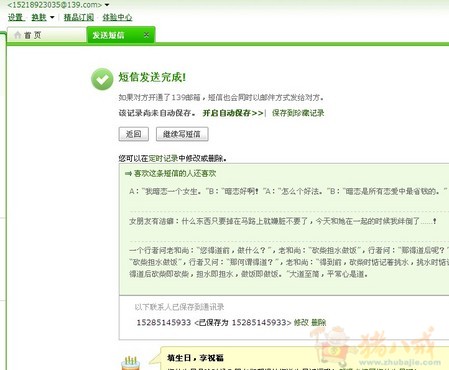The width and height of the screenshot is (449, 370).
Task: Open the 设置 settings link
Action: pyautogui.click(x=16, y=17)
